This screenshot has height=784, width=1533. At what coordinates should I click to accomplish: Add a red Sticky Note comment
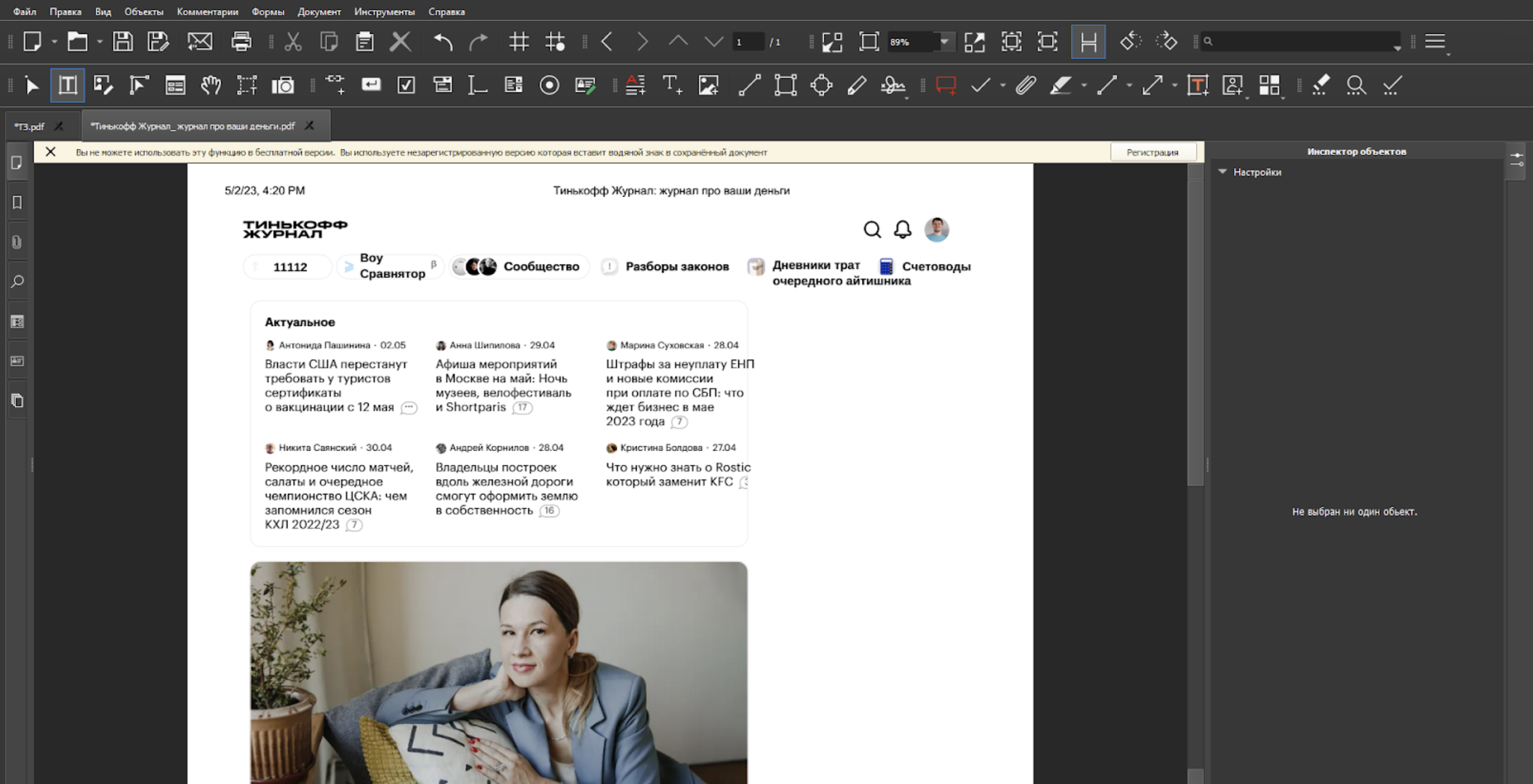(x=946, y=85)
